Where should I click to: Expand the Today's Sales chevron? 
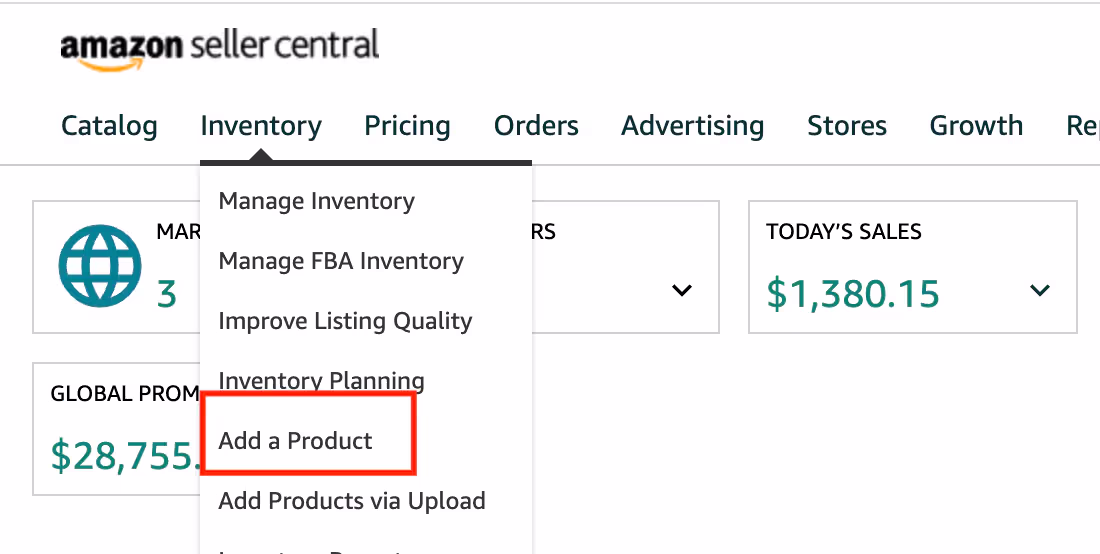(x=1040, y=290)
